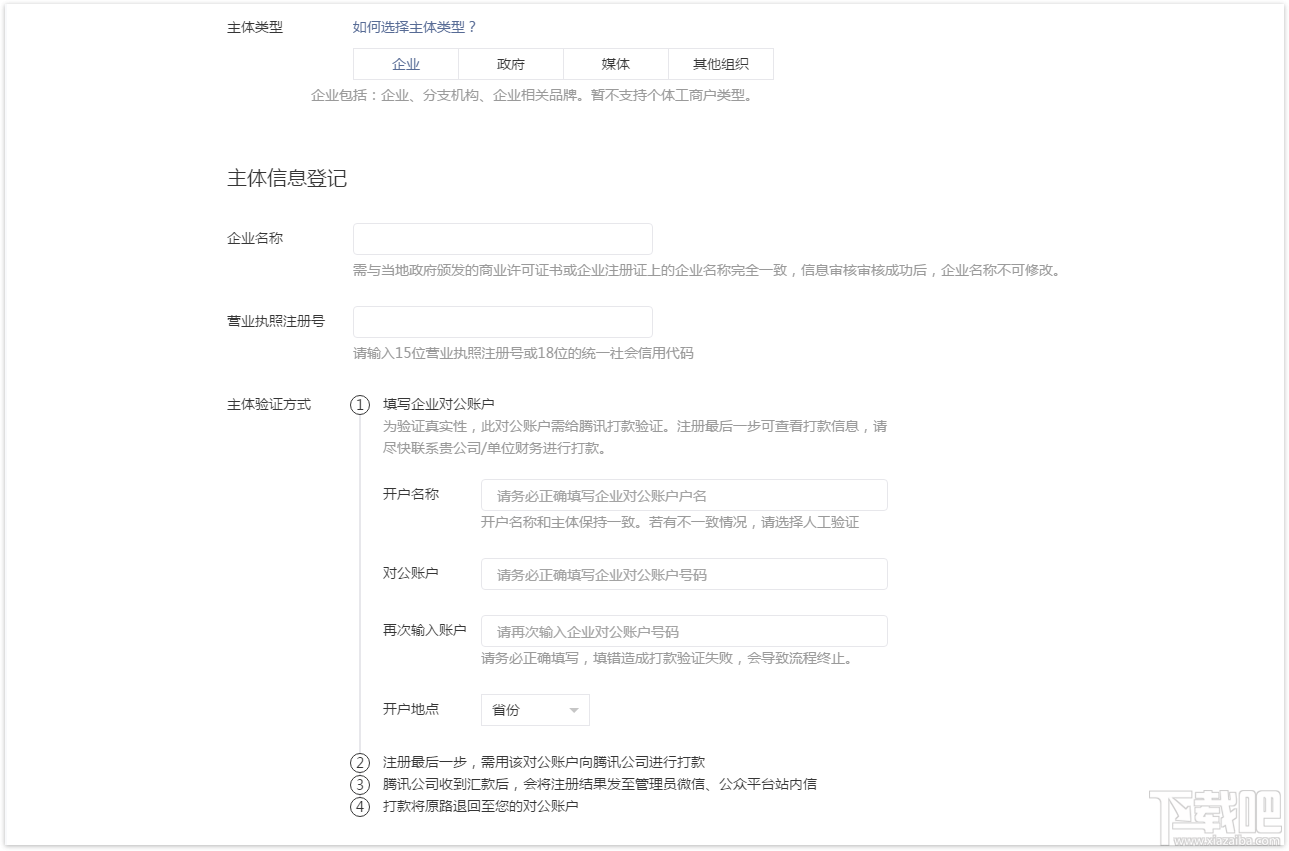Click the 开户名称 input field

pyautogui.click(x=684, y=494)
